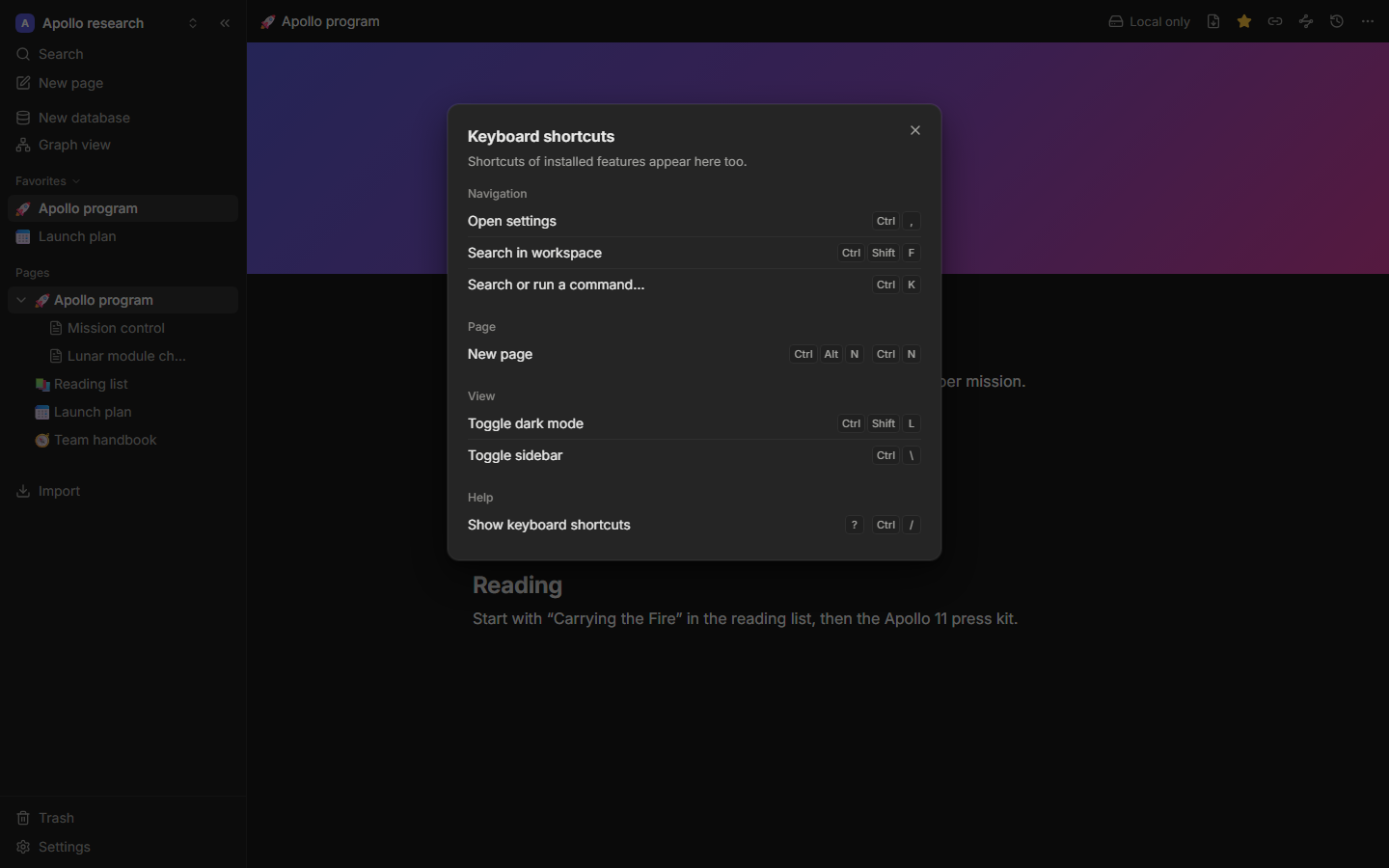Collapse the Apollo program page tree
Viewport: 1389px width, 868px height.
coord(21,300)
